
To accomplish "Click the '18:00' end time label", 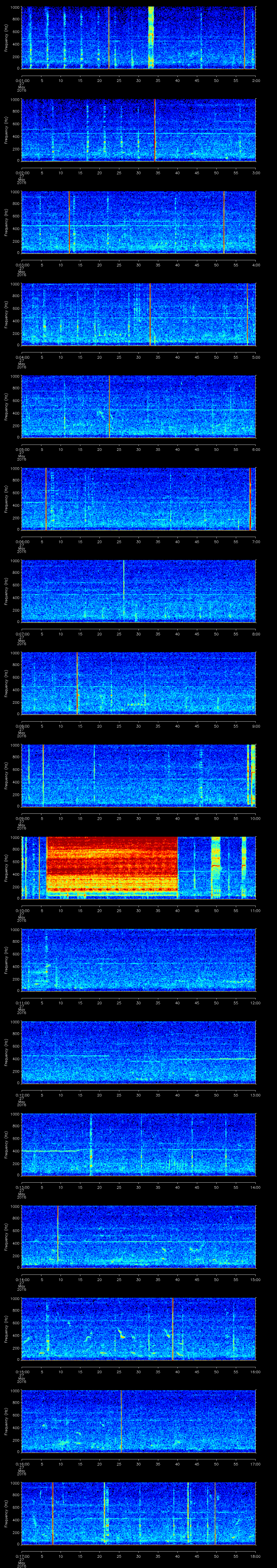I will [255, 1556].
